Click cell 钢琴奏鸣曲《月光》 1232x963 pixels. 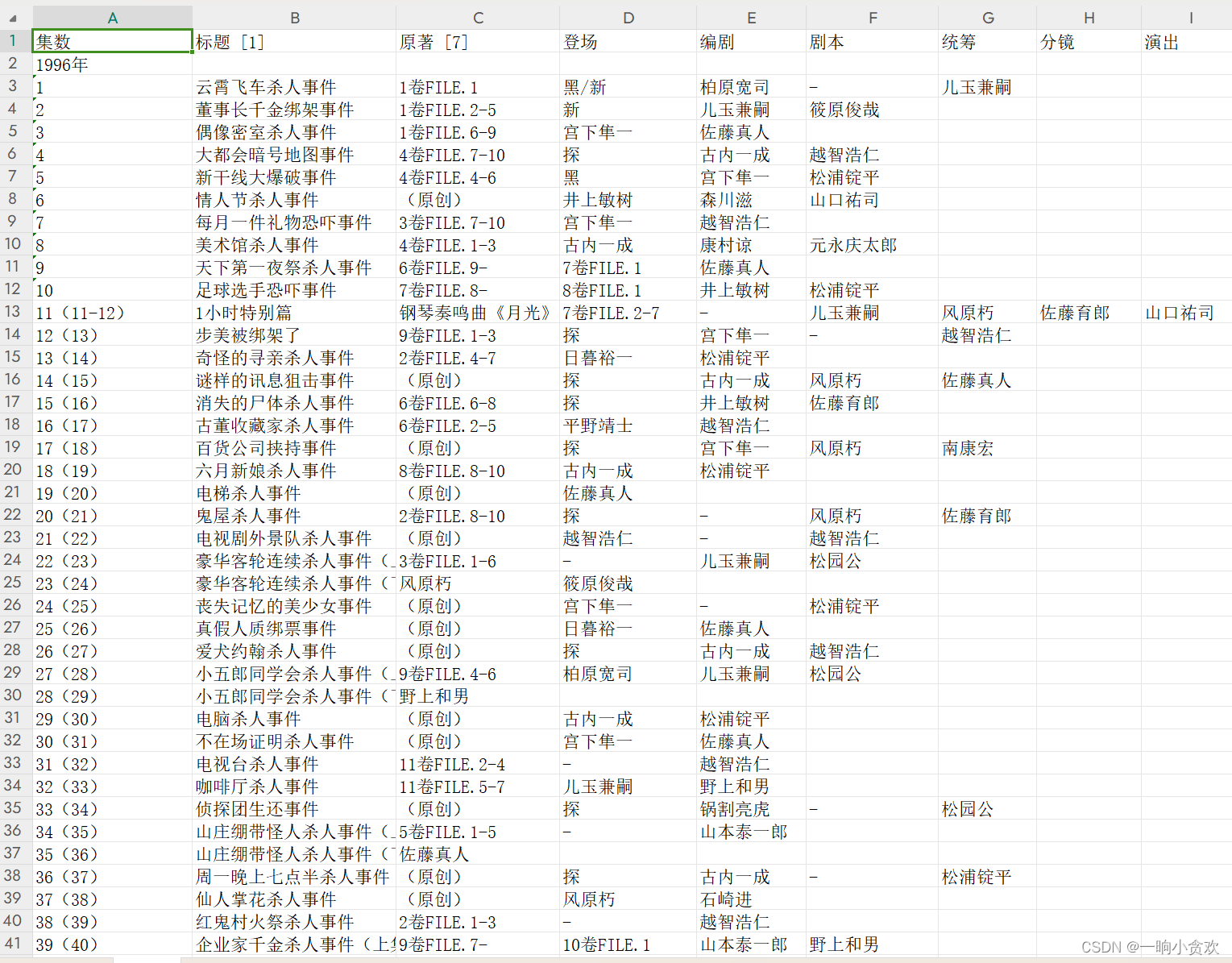pyautogui.click(x=478, y=313)
